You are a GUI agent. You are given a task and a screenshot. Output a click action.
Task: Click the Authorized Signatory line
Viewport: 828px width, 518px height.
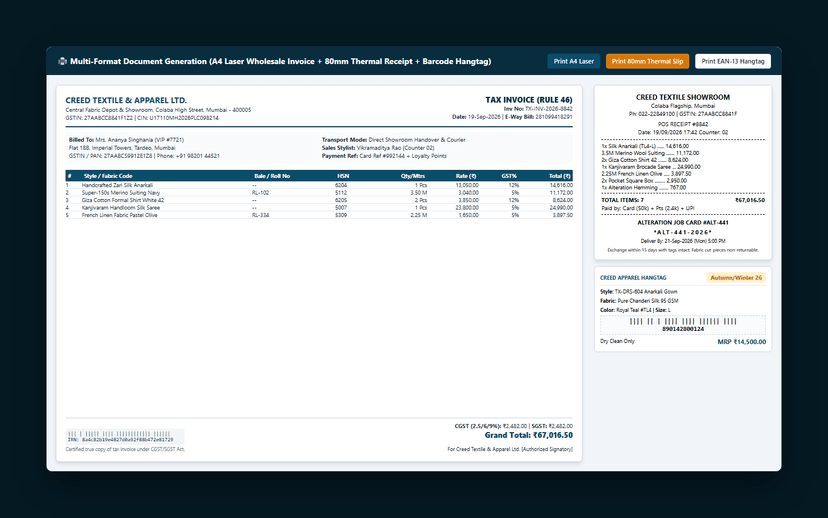pyautogui.click(x=510, y=449)
